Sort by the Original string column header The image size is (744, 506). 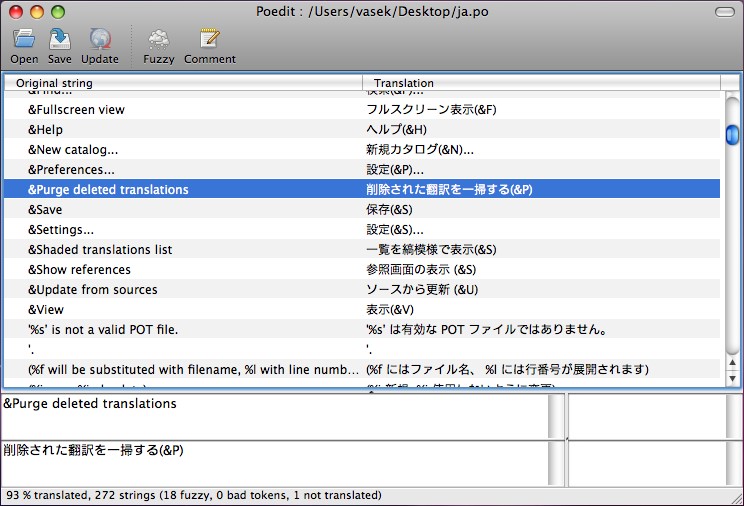pos(180,83)
